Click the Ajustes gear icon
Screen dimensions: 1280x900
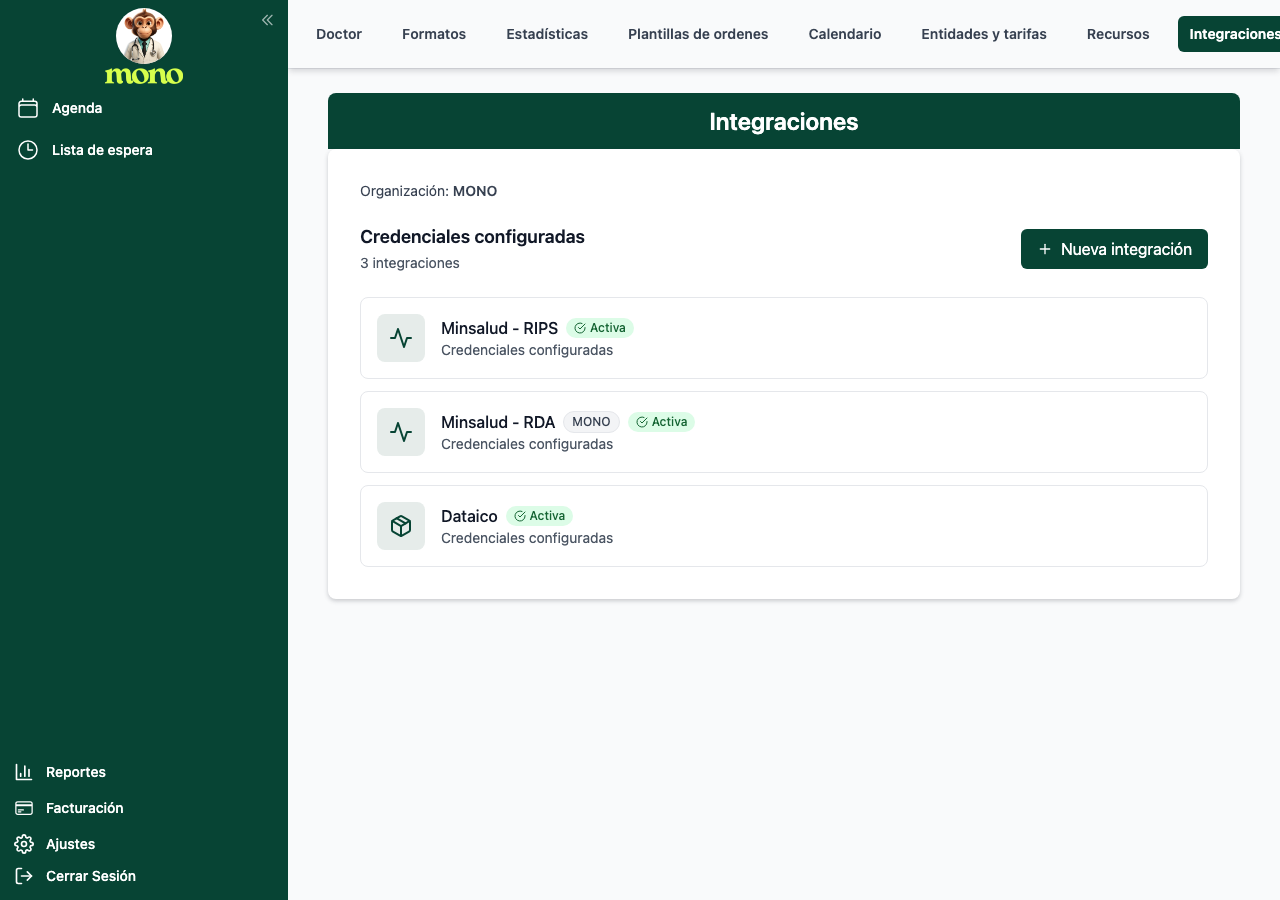(x=24, y=844)
